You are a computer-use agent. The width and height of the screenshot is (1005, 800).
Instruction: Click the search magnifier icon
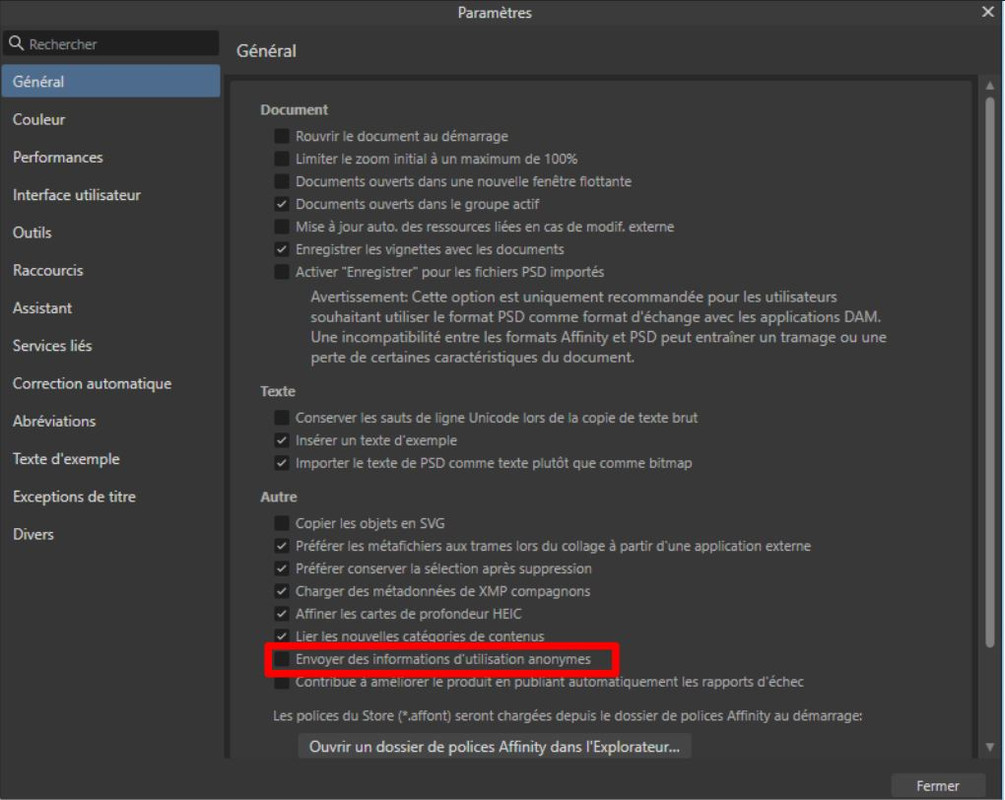point(16,43)
